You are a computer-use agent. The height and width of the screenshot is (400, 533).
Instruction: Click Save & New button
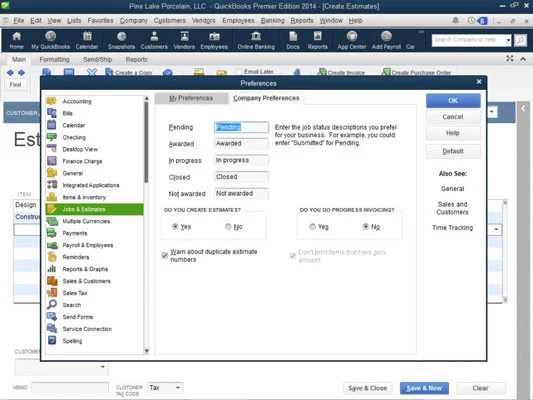pyautogui.click(x=424, y=388)
